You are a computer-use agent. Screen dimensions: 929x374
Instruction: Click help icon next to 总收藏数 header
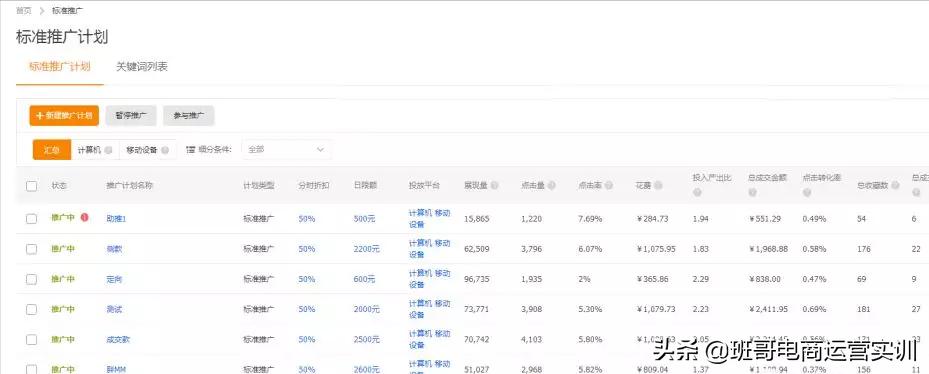pos(895,186)
